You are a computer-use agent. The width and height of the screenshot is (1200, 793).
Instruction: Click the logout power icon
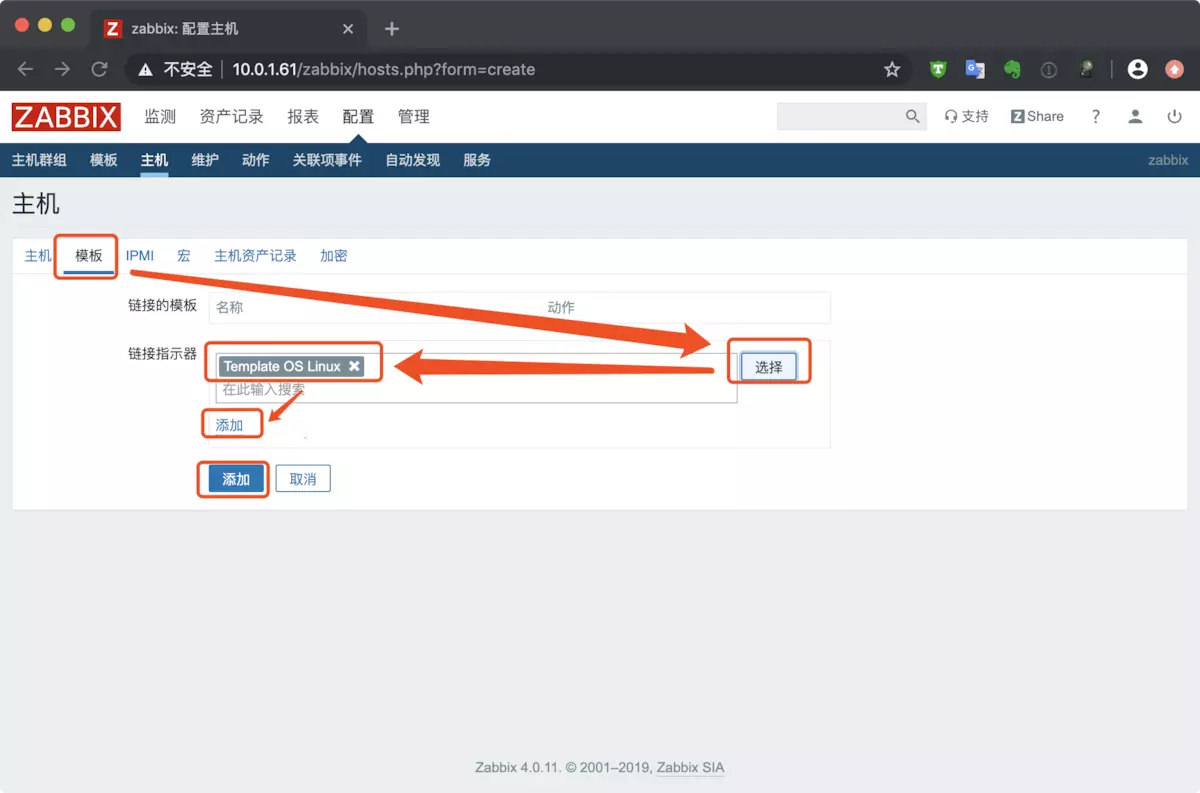click(1175, 116)
